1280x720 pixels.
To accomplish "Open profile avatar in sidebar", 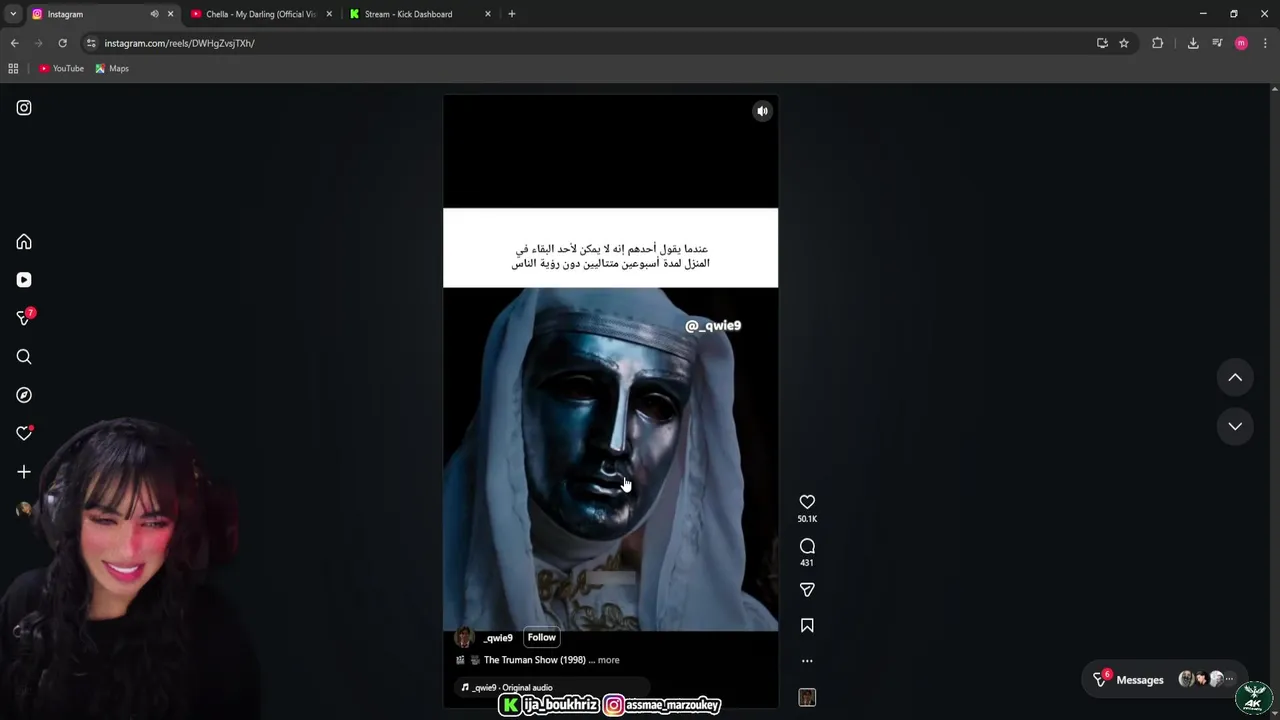I will (x=24, y=510).
